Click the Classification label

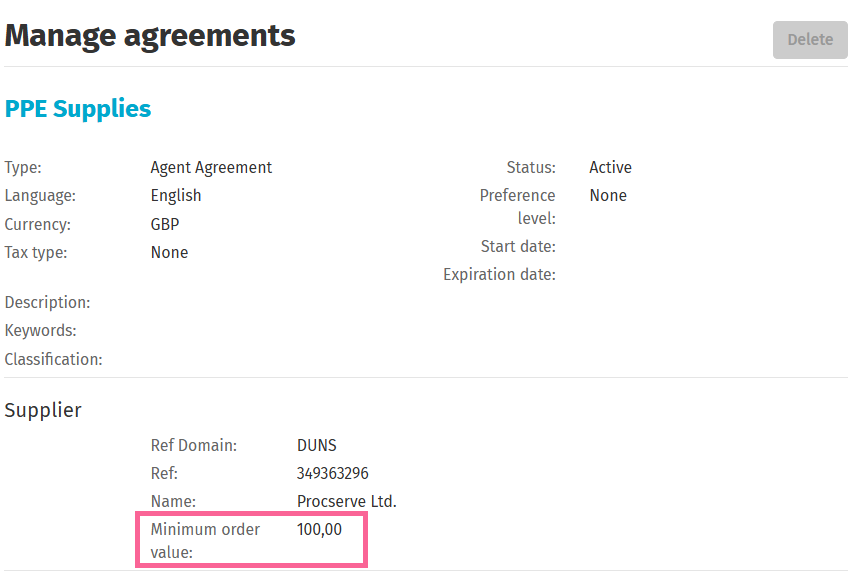[x=53, y=359]
